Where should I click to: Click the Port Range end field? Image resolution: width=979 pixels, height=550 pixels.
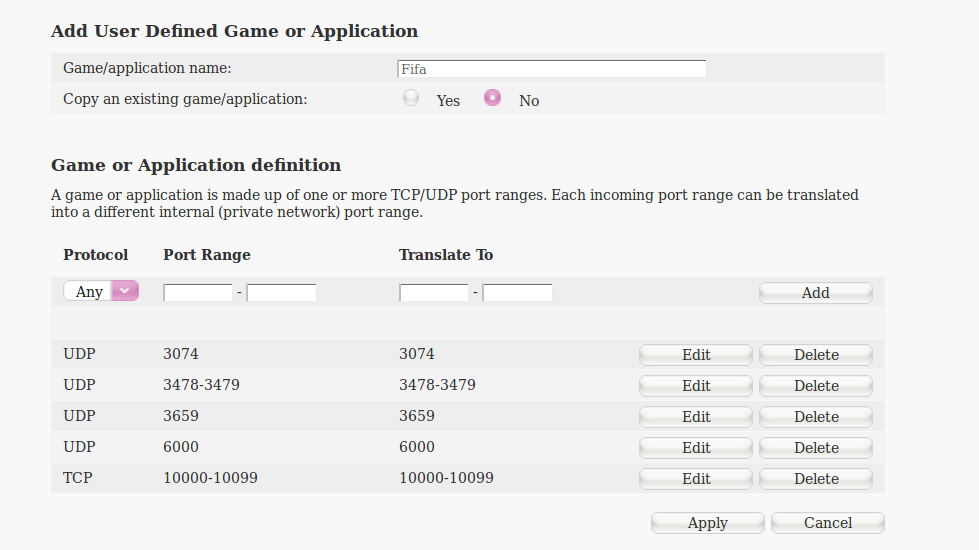[282, 293]
